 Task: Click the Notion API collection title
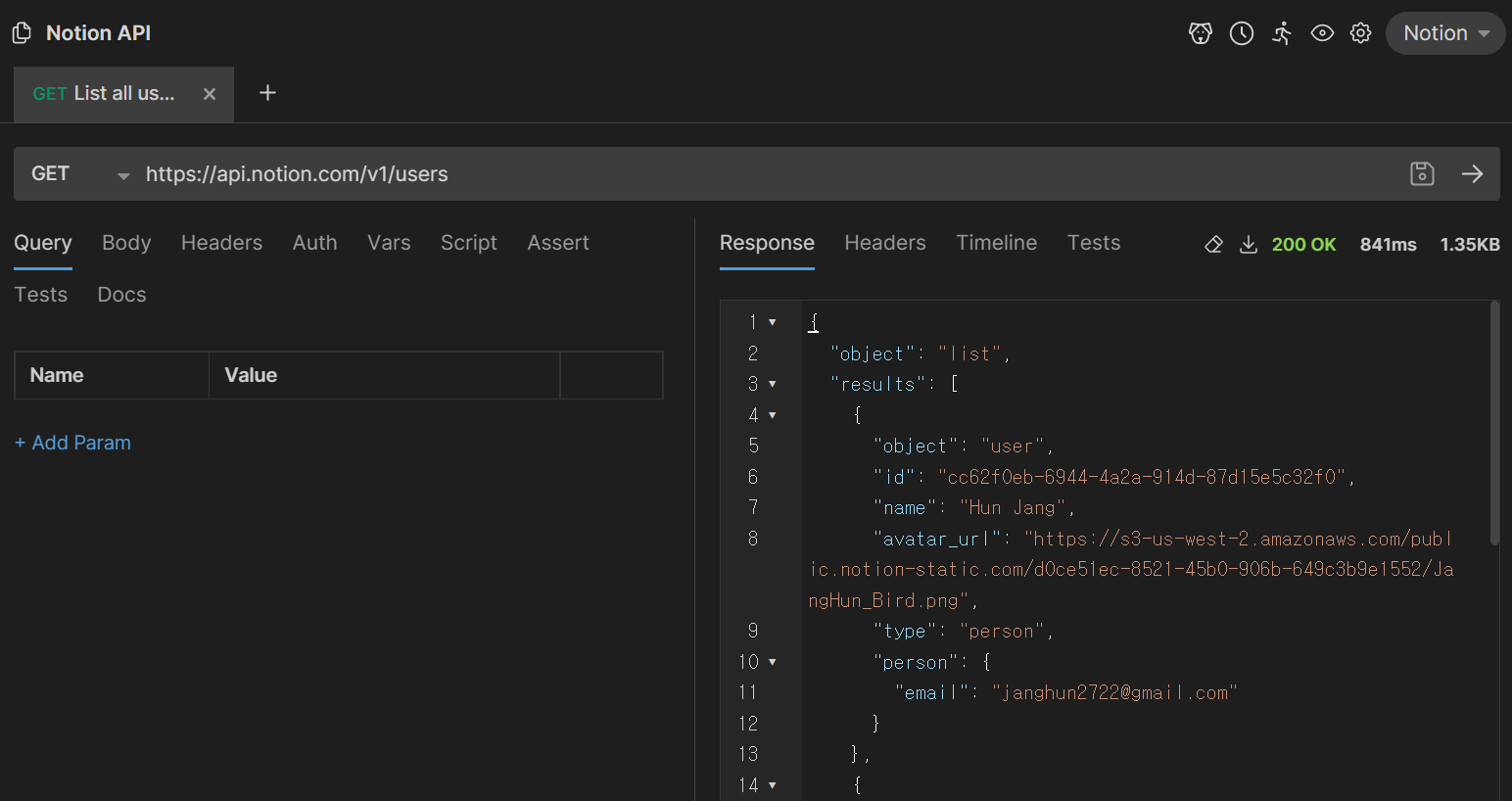[98, 33]
